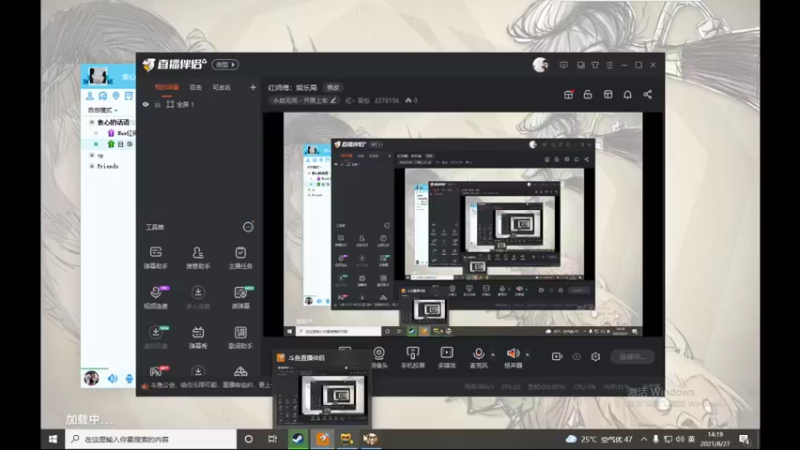Open the settings gear in bottom bar
800x450 pixels.
(x=595, y=357)
